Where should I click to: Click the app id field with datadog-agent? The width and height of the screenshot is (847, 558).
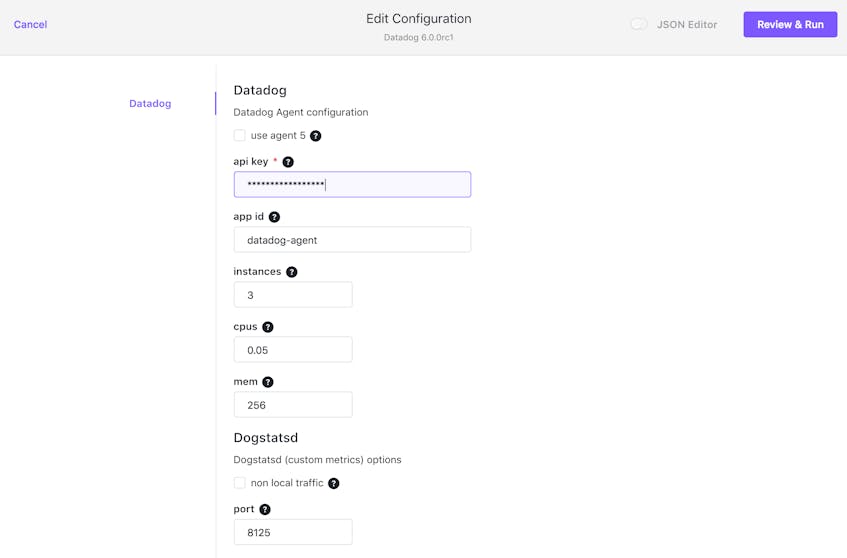352,239
